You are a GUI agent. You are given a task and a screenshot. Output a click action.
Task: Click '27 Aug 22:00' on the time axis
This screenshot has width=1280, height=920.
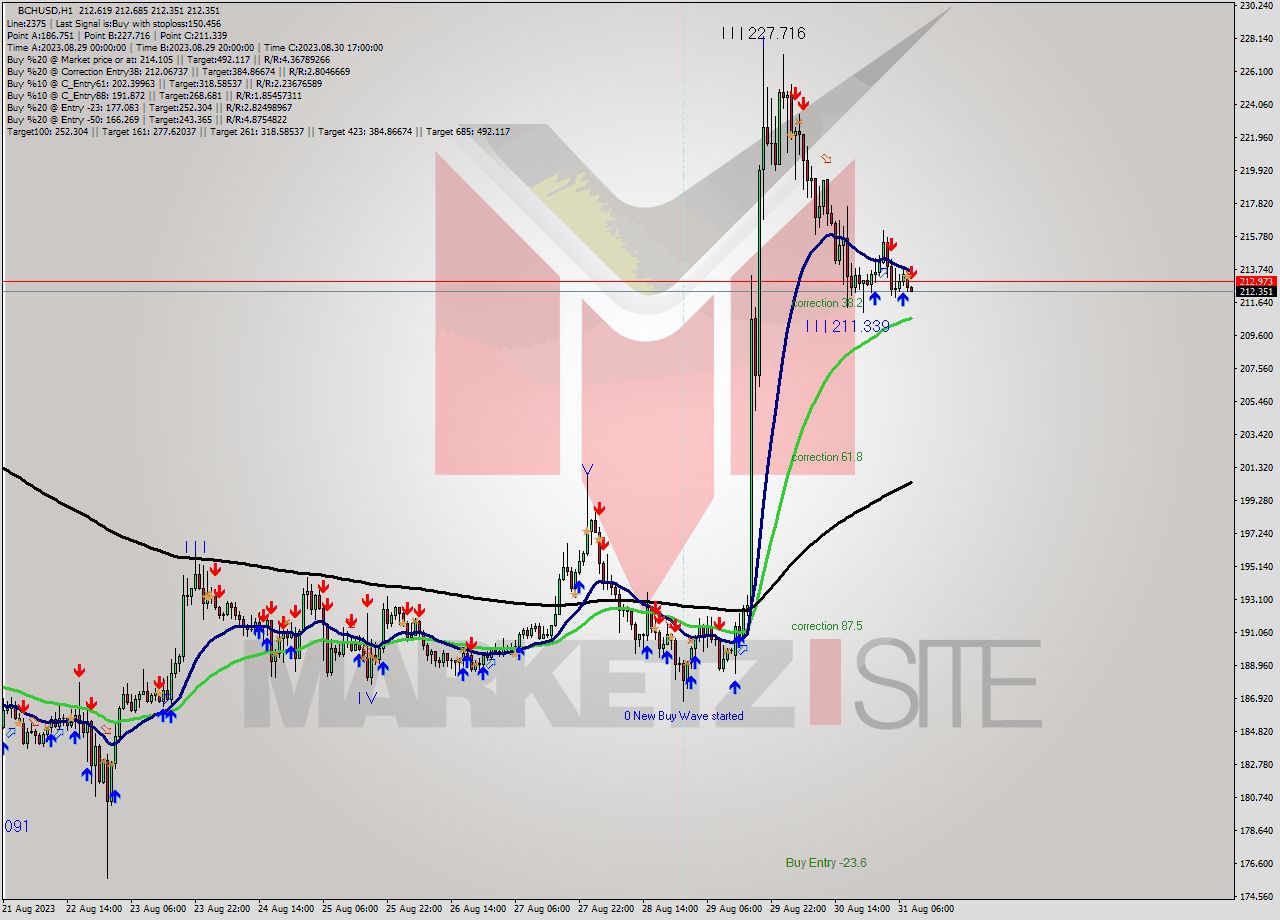[x=606, y=909]
